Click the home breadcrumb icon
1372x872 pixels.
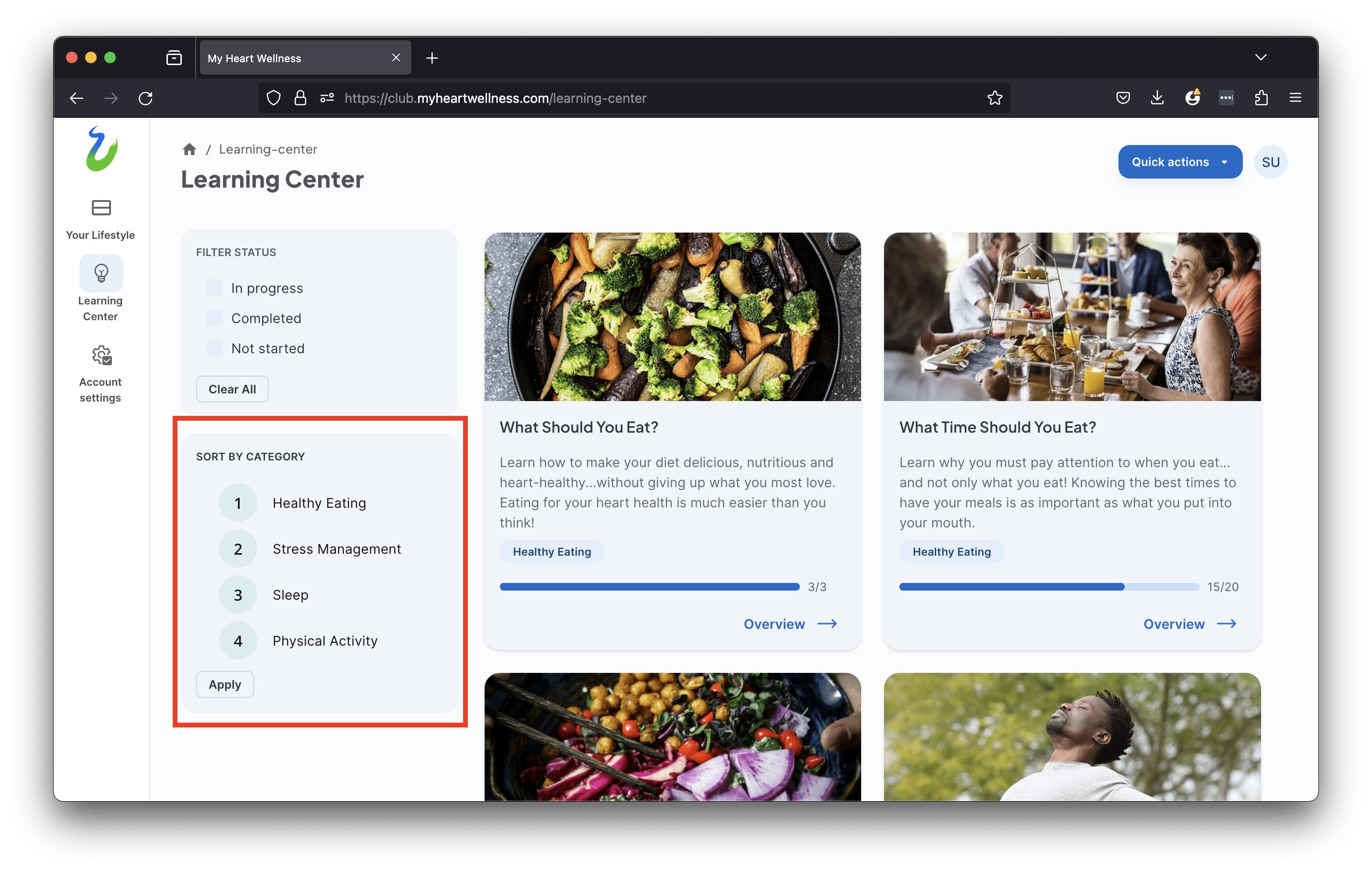click(x=189, y=149)
